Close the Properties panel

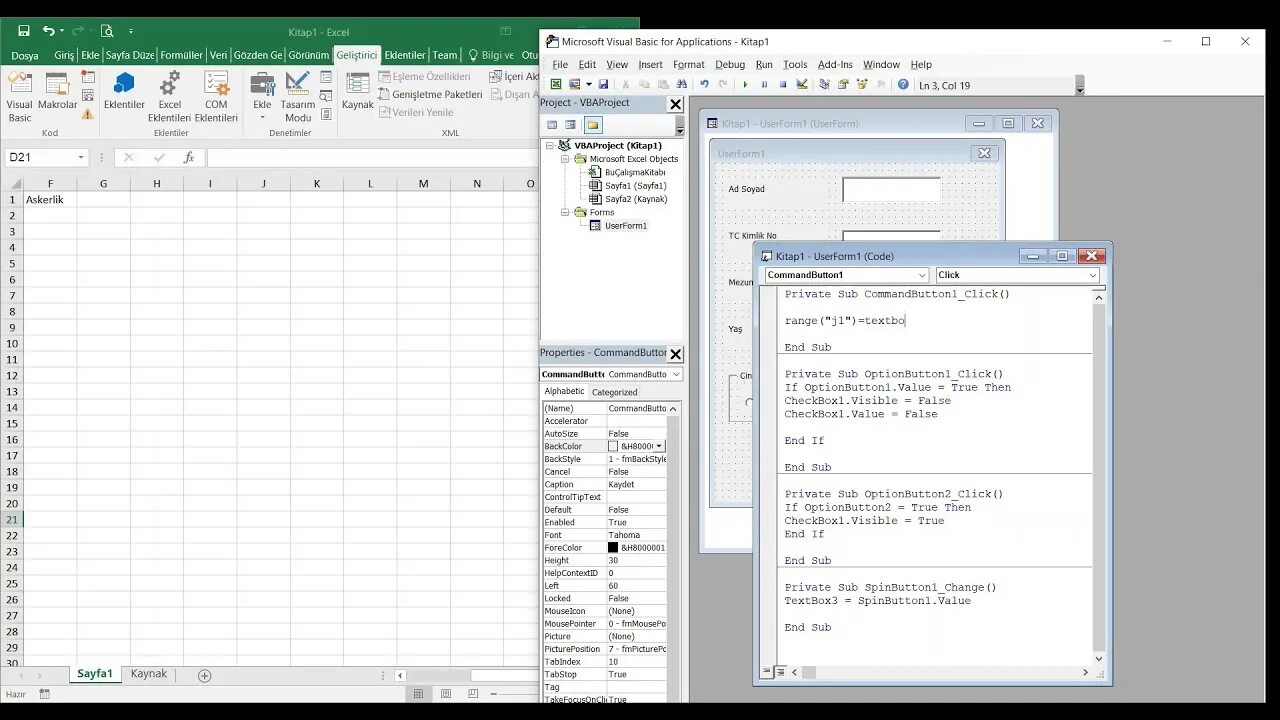click(675, 353)
